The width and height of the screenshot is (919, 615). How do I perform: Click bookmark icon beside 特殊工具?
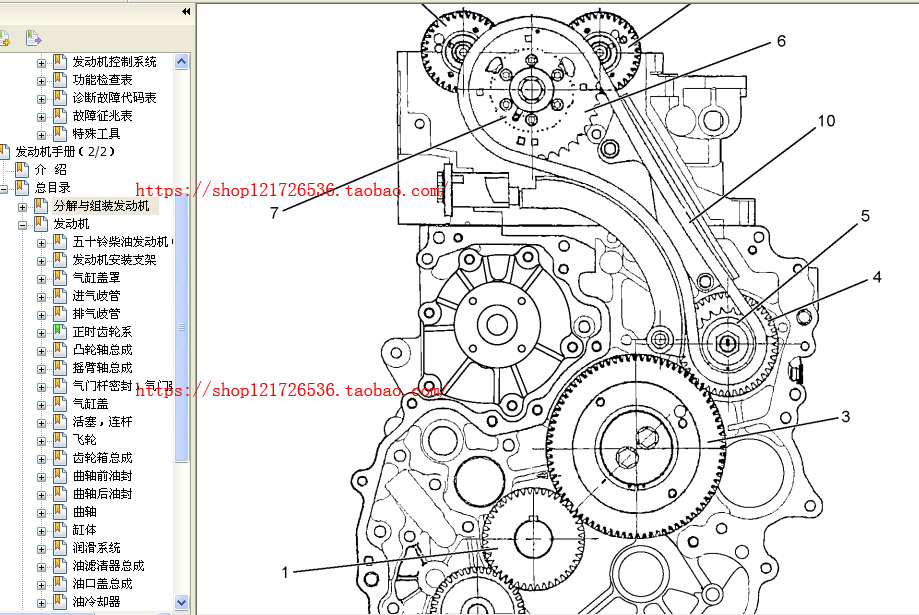60,134
